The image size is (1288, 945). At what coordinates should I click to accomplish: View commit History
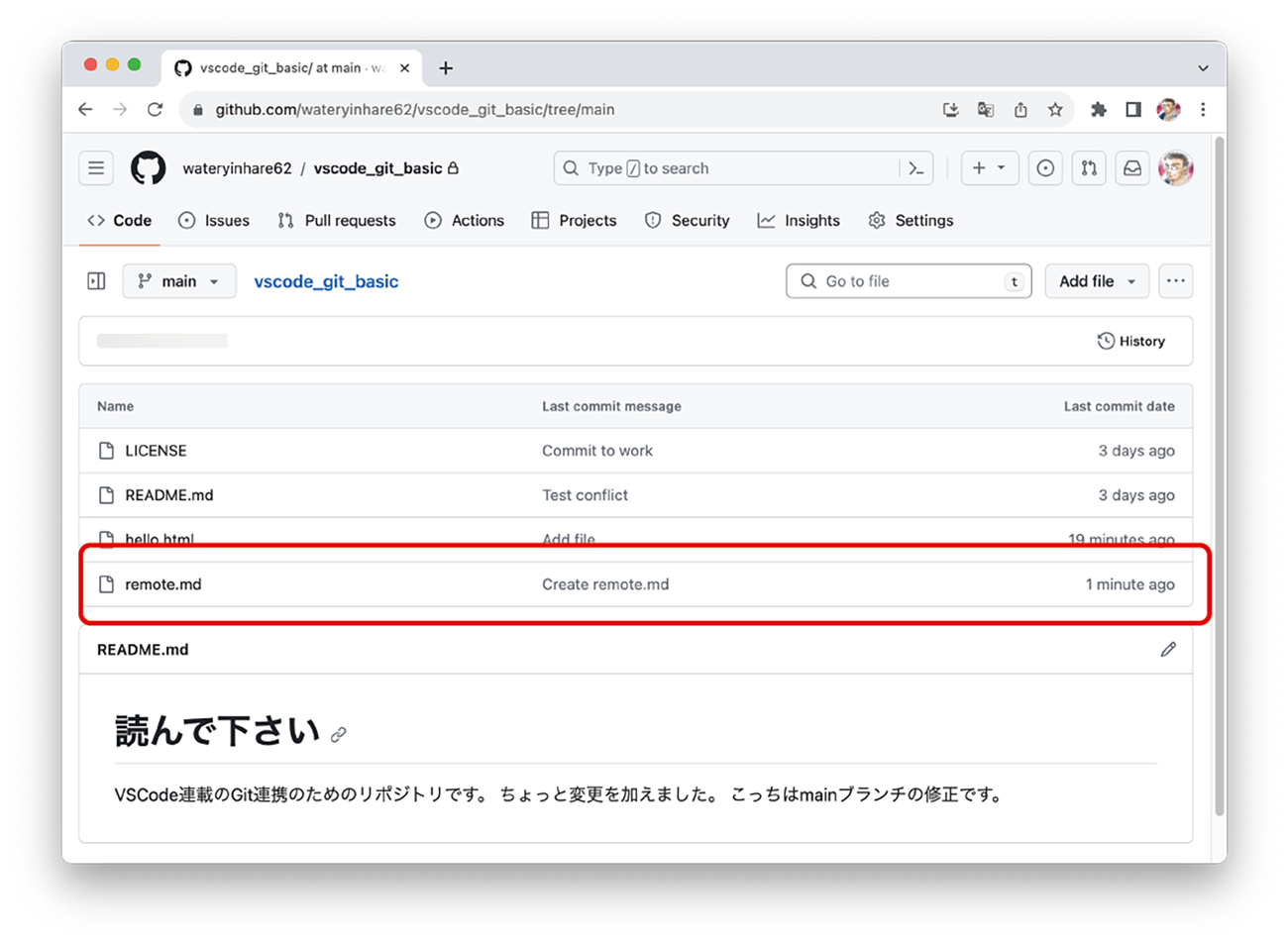click(1130, 341)
